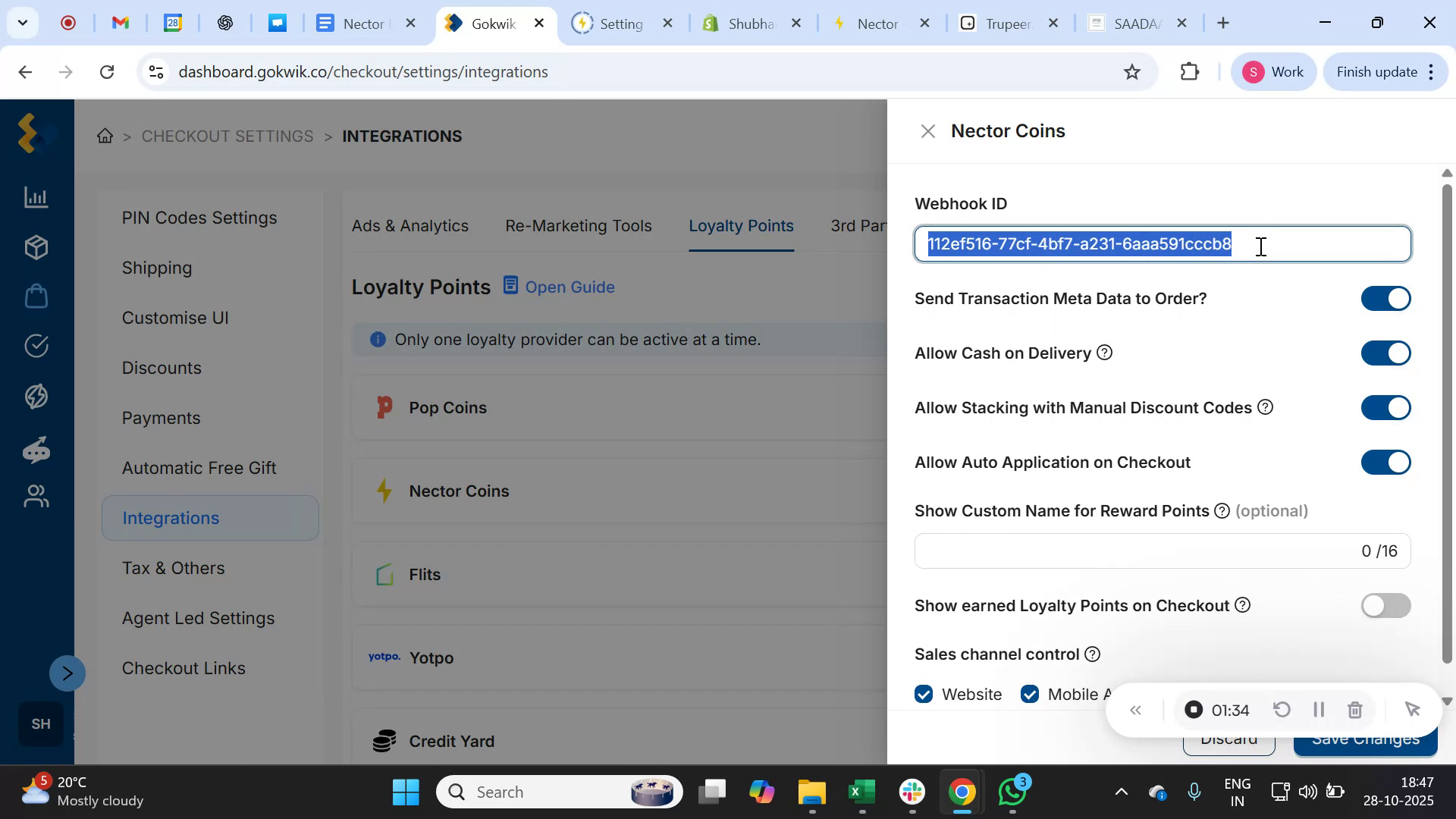This screenshot has width=1456, height=819.
Task: Uncheck the Website sales channel checkbox
Action: click(924, 693)
